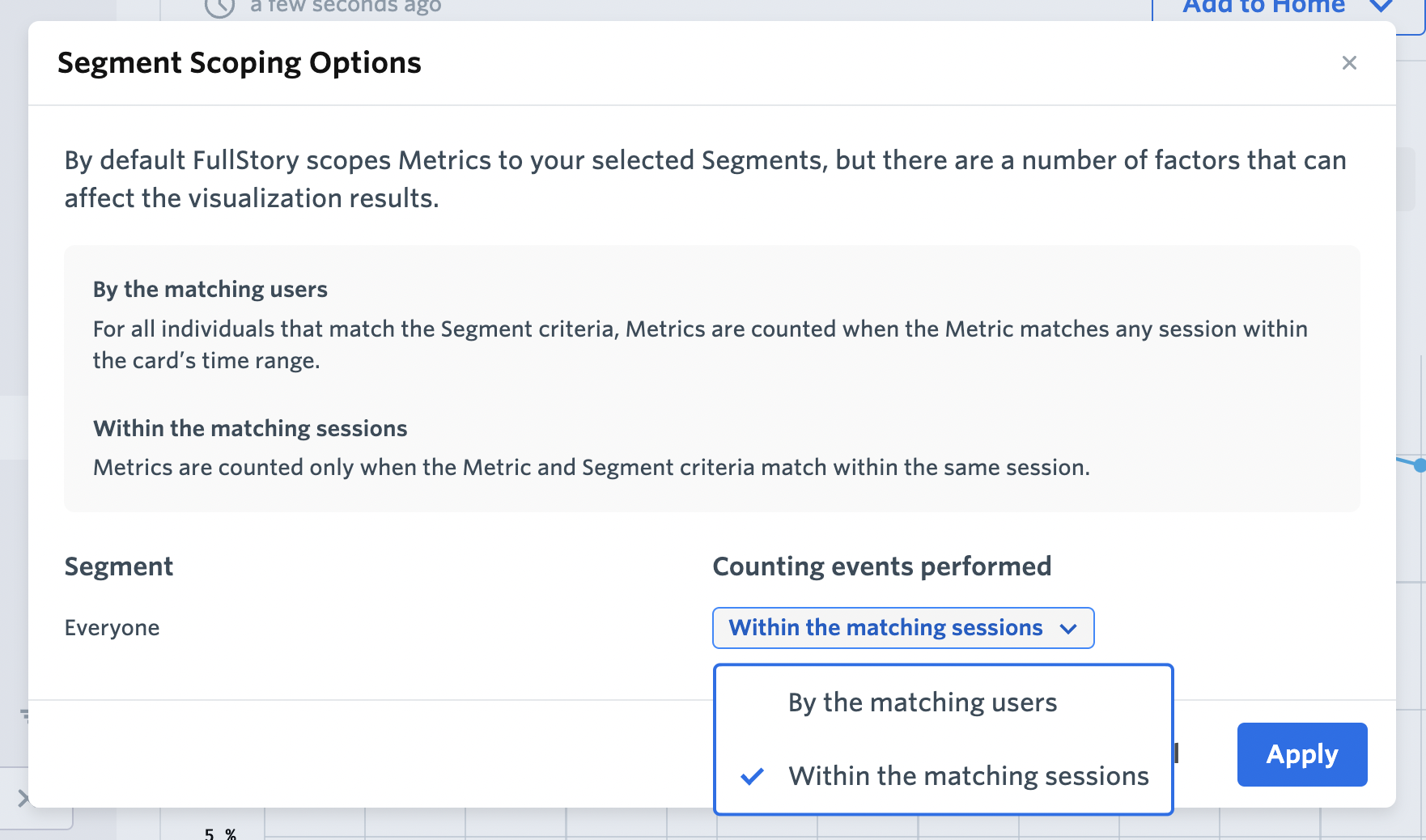Open the Within the matching sessions dropdown
This screenshot has width=1426, height=840.
tap(903, 628)
